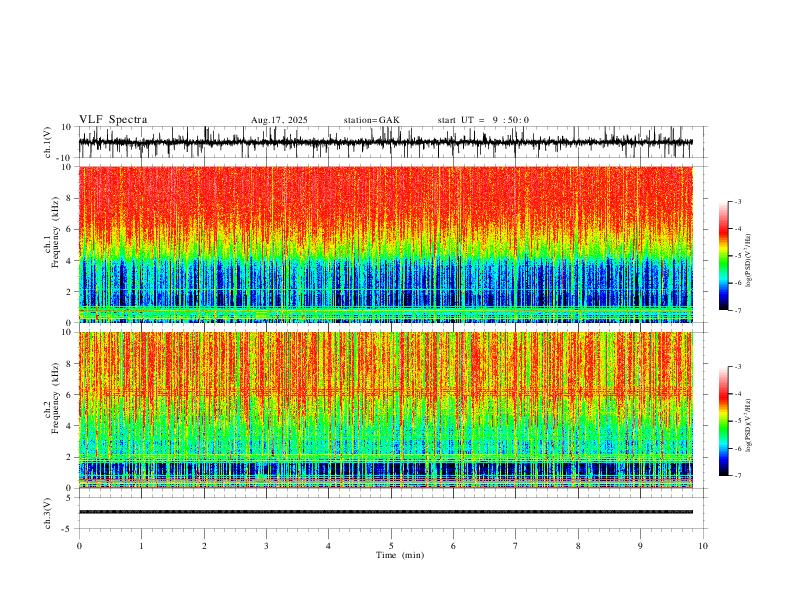Click the date 'Aug.17, 2025'

(x=279, y=120)
